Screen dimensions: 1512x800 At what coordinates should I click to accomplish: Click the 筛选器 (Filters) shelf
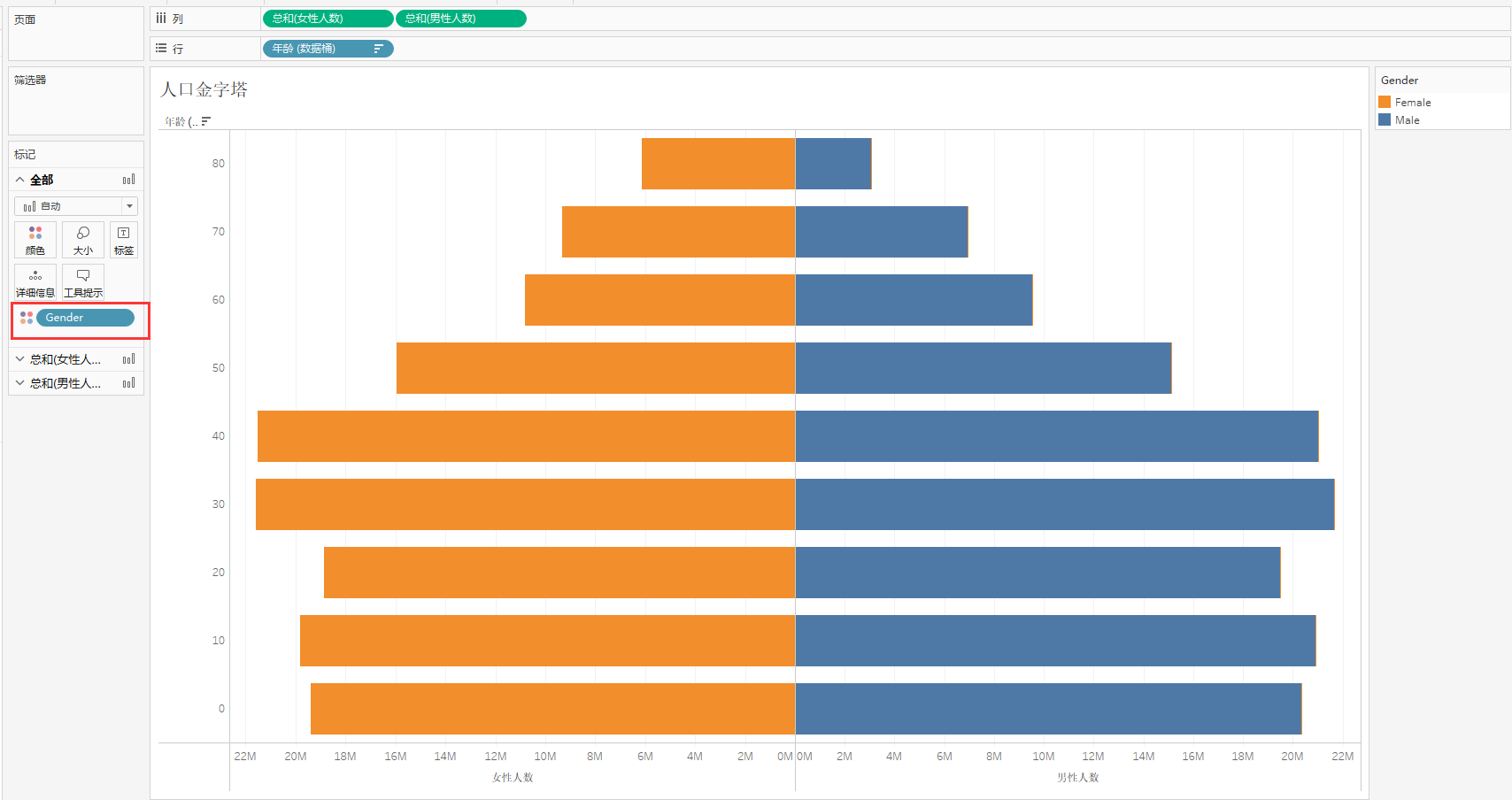click(76, 101)
